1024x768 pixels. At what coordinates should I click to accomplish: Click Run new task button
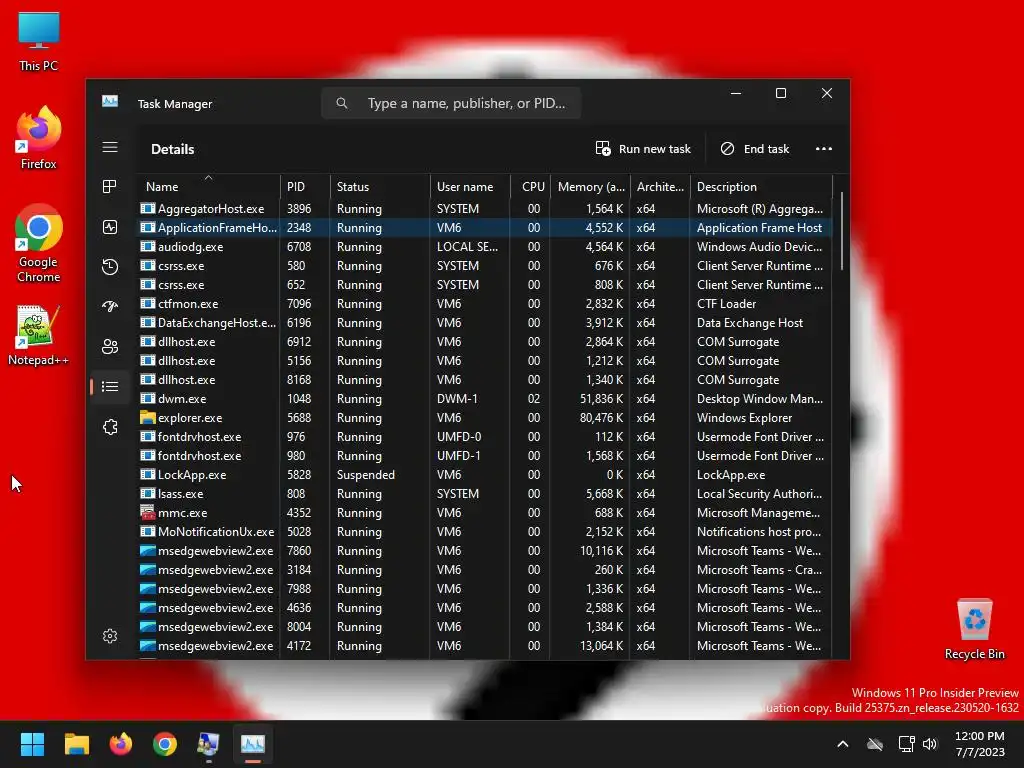pos(643,149)
